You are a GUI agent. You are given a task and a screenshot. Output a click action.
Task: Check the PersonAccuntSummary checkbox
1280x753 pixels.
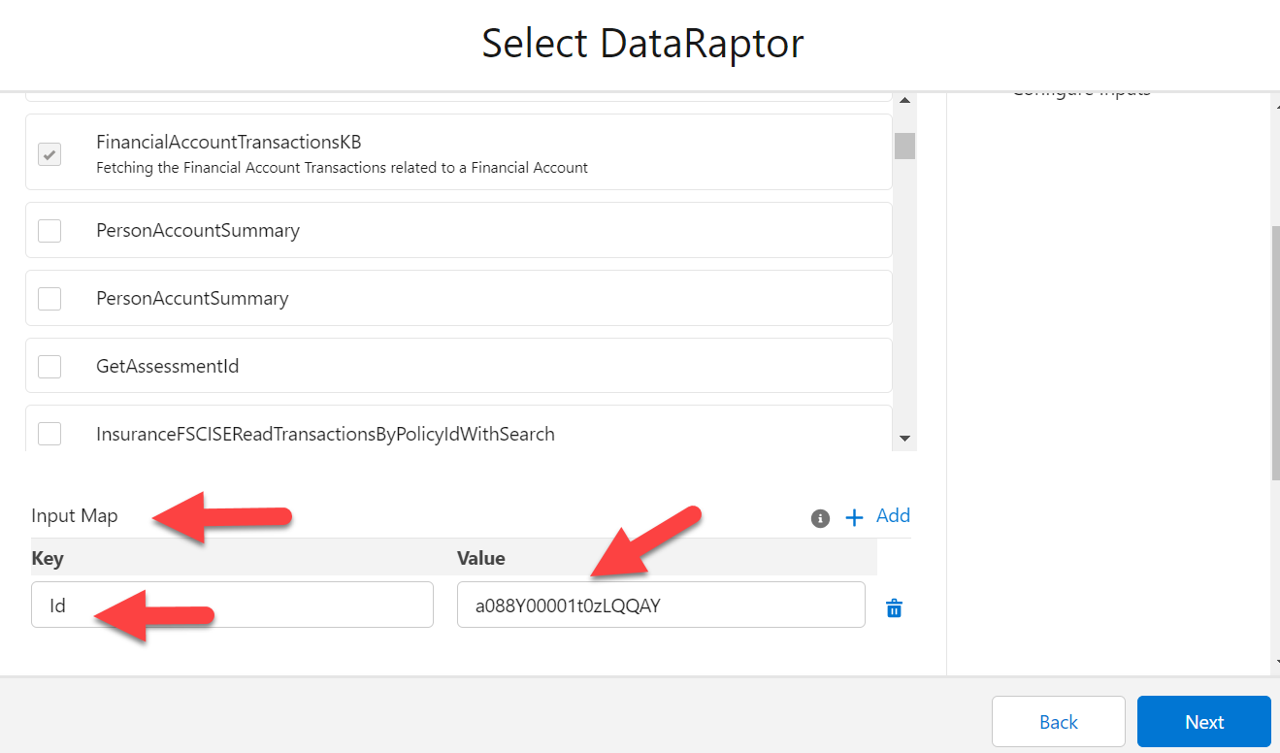pos(49,298)
